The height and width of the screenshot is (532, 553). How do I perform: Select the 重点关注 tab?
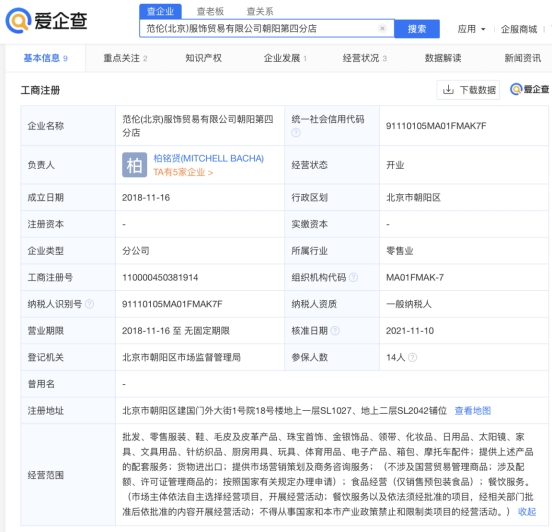125,58
